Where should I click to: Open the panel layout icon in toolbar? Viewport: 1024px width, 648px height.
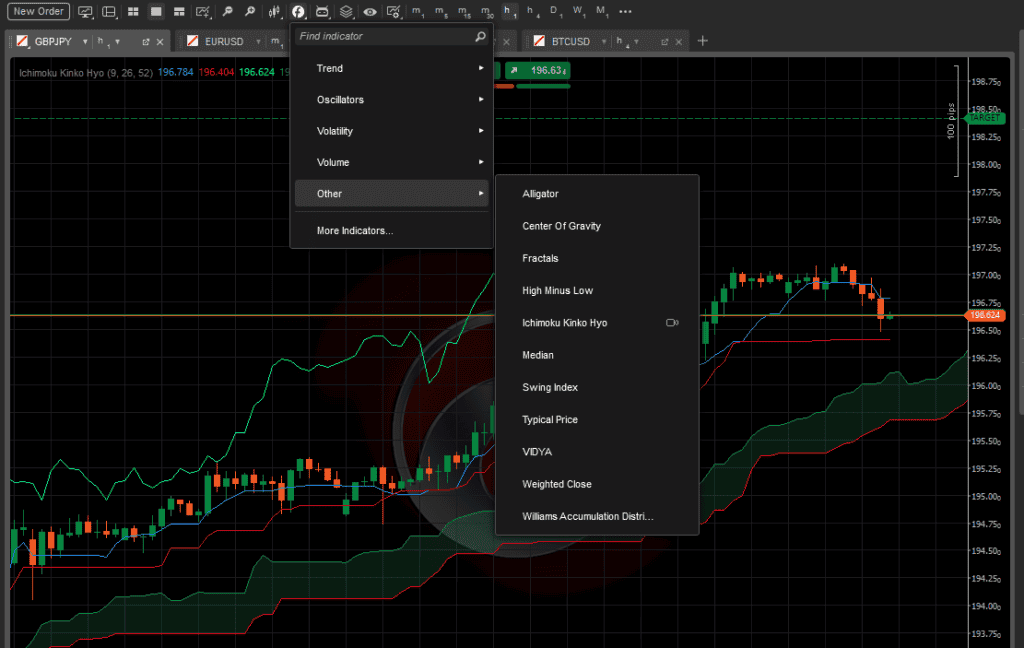click(109, 12)
